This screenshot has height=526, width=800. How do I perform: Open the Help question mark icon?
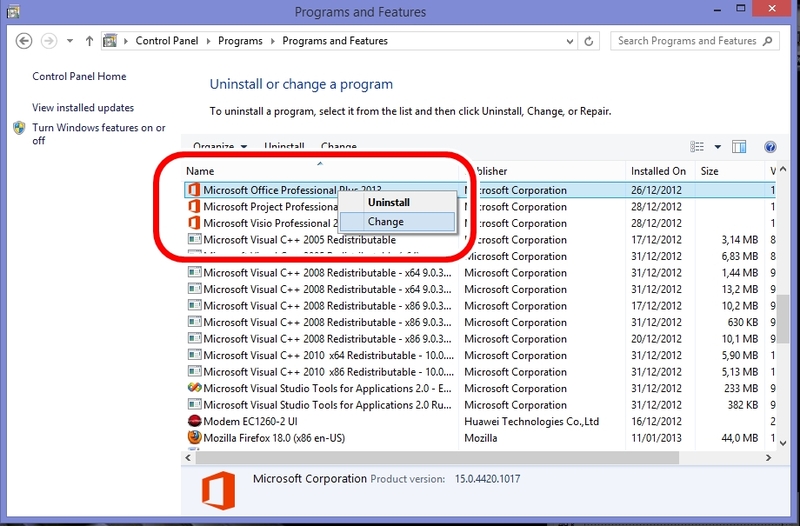tap(770, 147)
